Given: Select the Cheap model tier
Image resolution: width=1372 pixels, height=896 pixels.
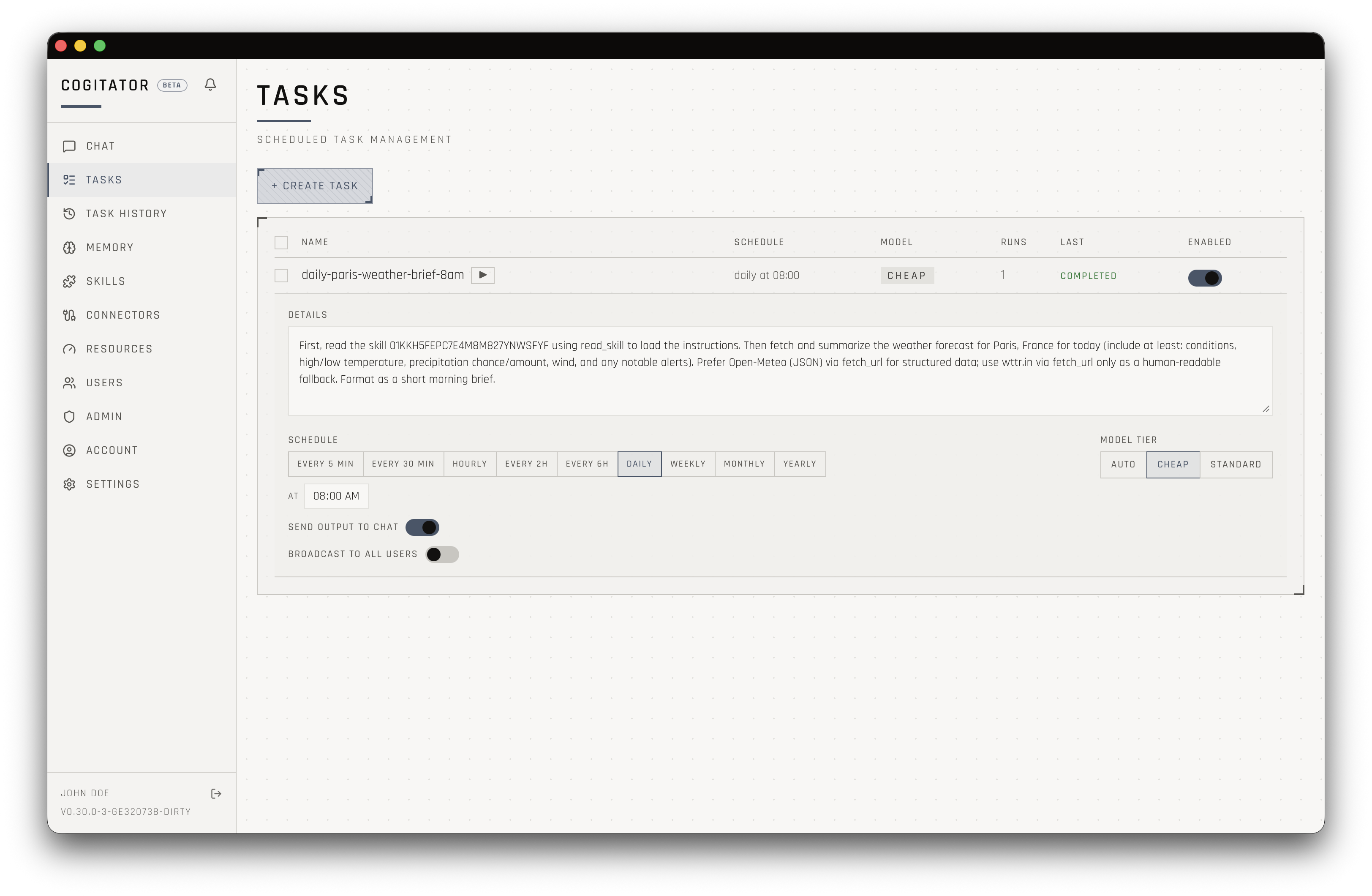Looking at the screenshot, I should (1173, 464).
